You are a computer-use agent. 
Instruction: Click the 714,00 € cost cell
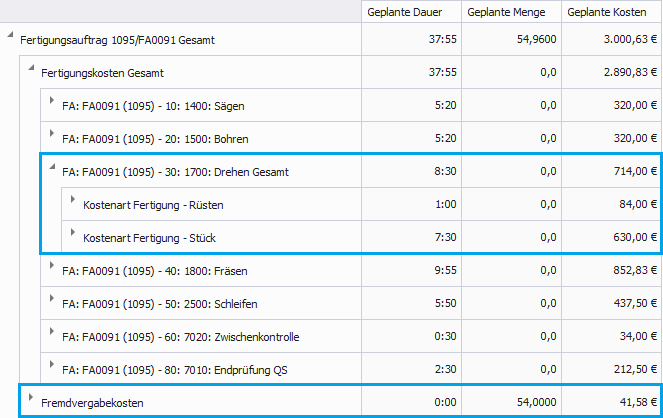[x=632, y=172]
